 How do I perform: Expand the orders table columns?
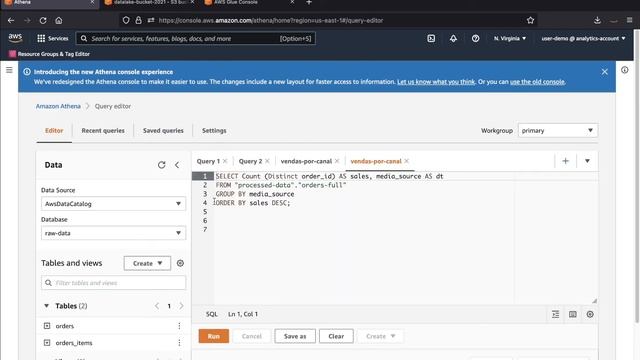(47, 326)
